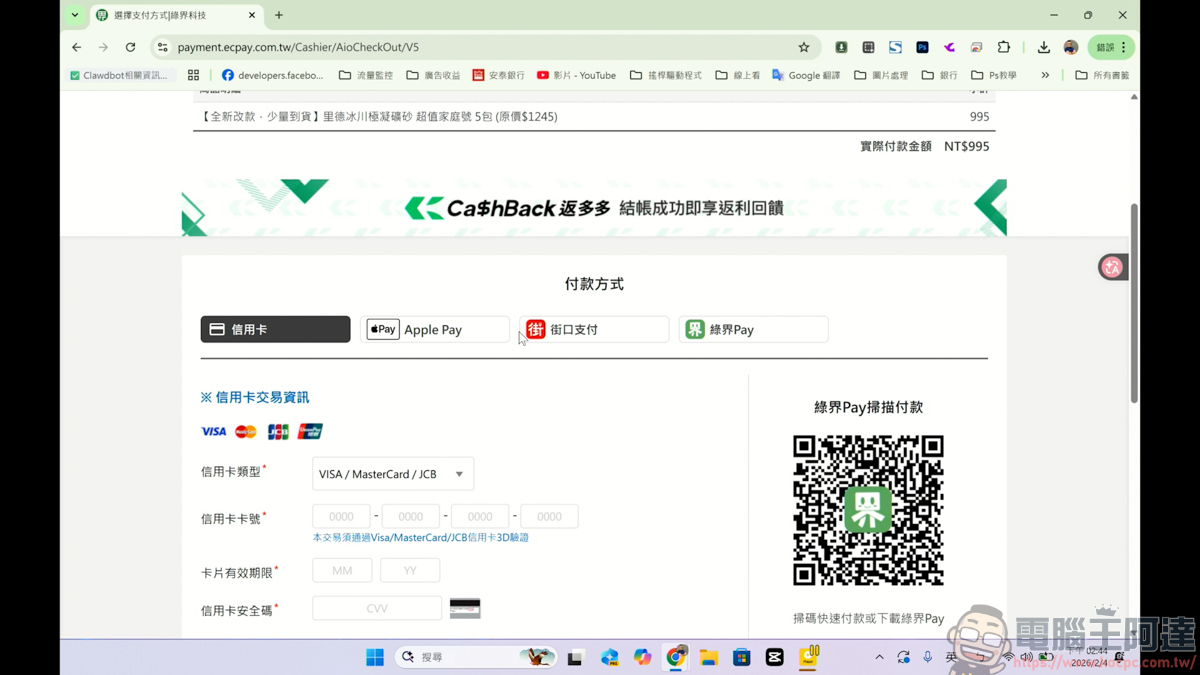
Task: Open Chrome apps grid shortcut
Action: click(x=193, y=75)
